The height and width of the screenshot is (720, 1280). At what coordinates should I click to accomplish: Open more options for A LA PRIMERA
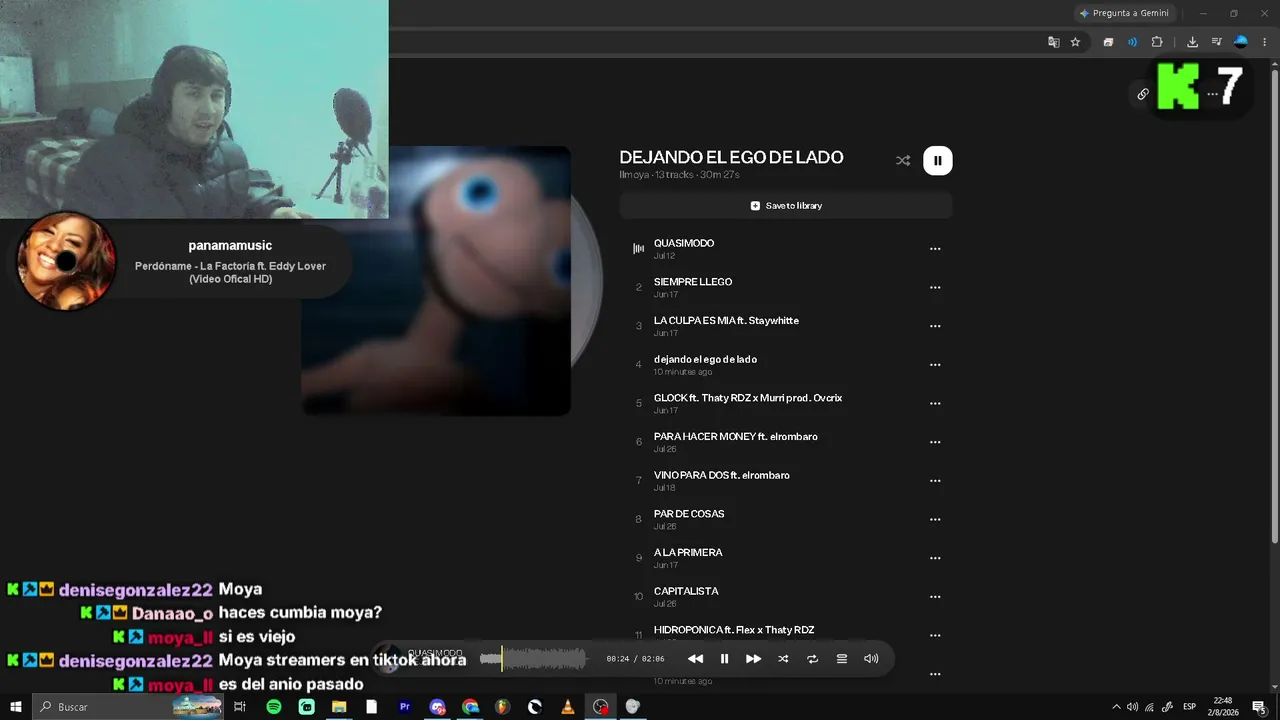tap(935, 558)
